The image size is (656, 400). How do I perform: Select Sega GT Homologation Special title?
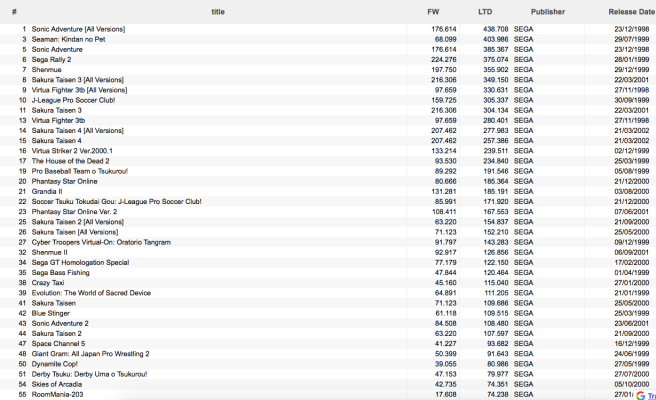click(80, 262)
